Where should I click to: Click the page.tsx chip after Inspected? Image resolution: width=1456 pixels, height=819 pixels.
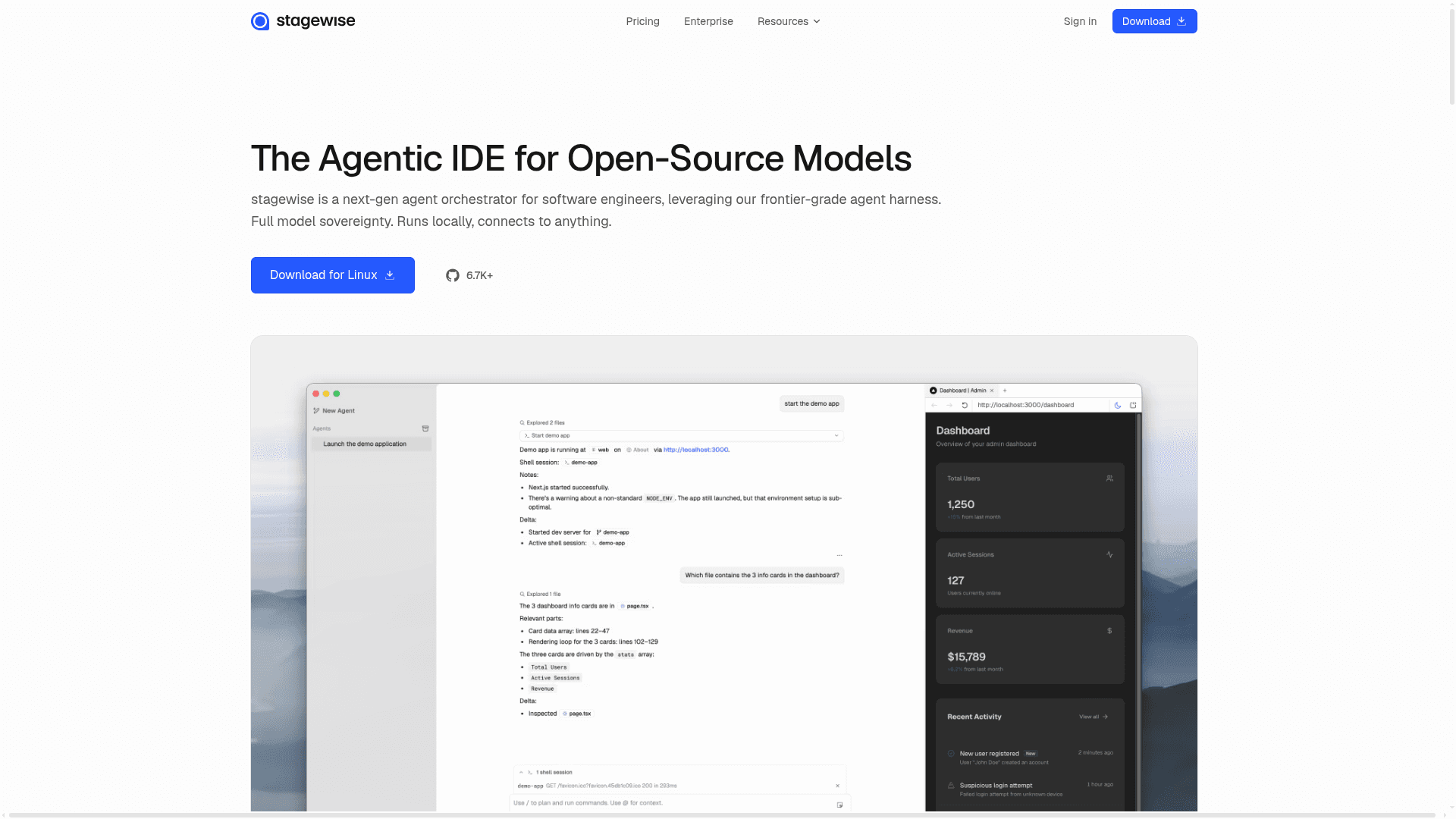coord(577,714)
